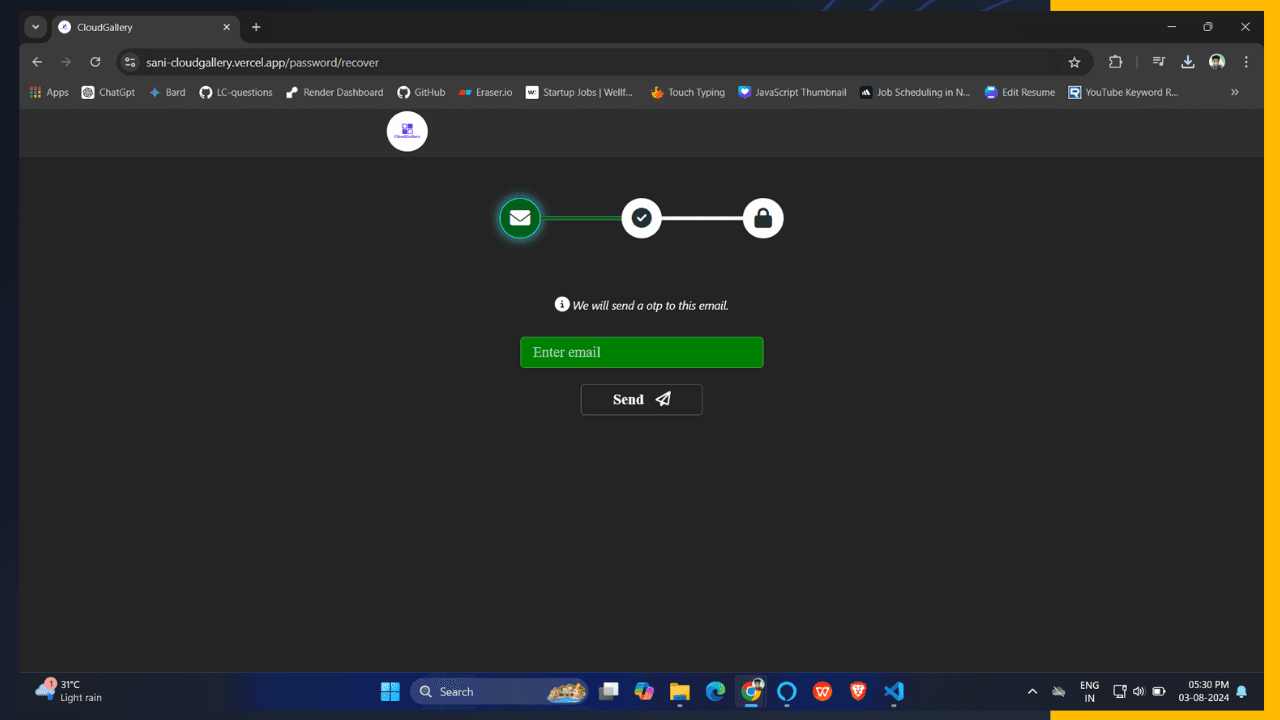Show hidden system tray icons
This screenshot has width=1280, height=720.
click(1032, 692)
